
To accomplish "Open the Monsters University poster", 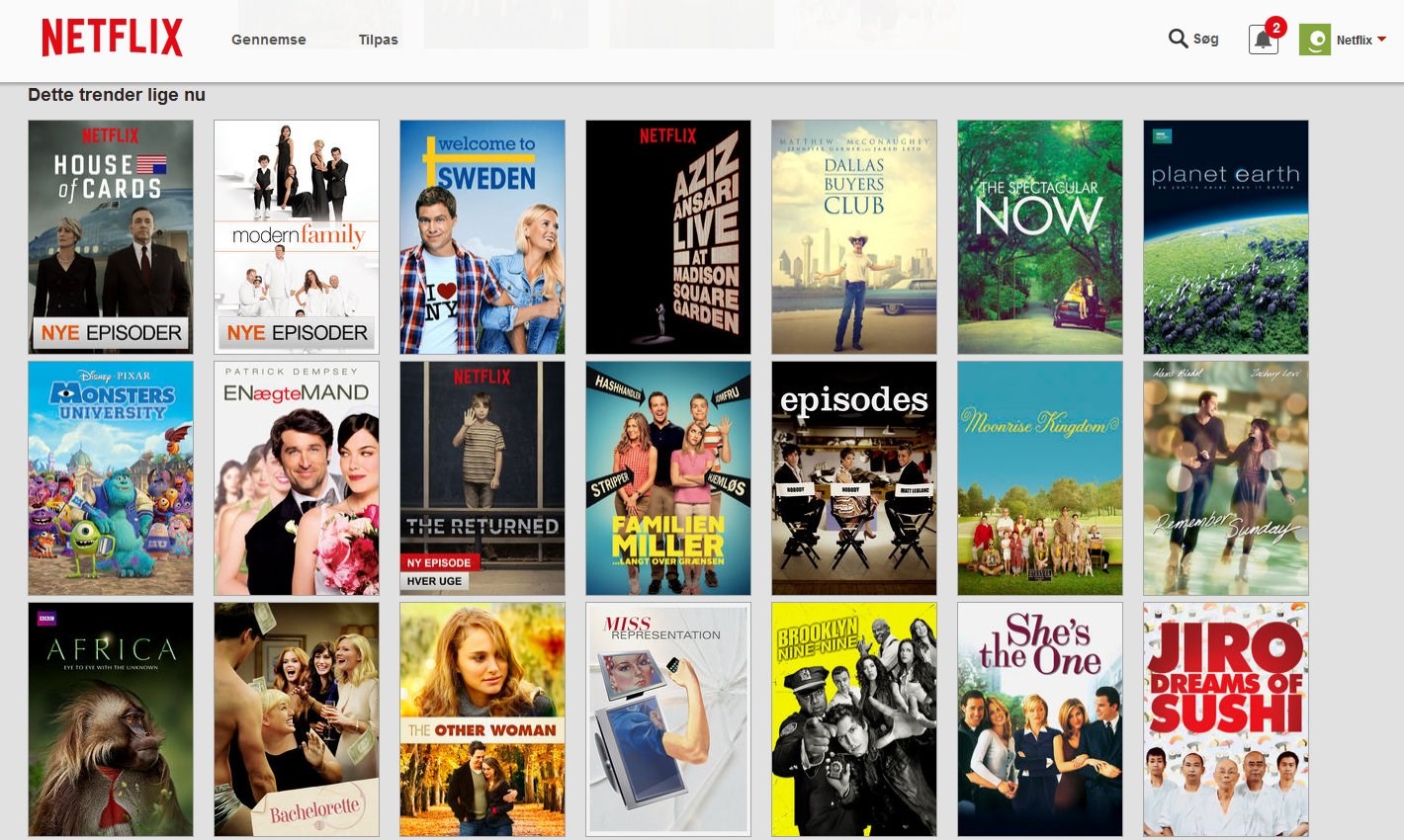I will (111, 478).
